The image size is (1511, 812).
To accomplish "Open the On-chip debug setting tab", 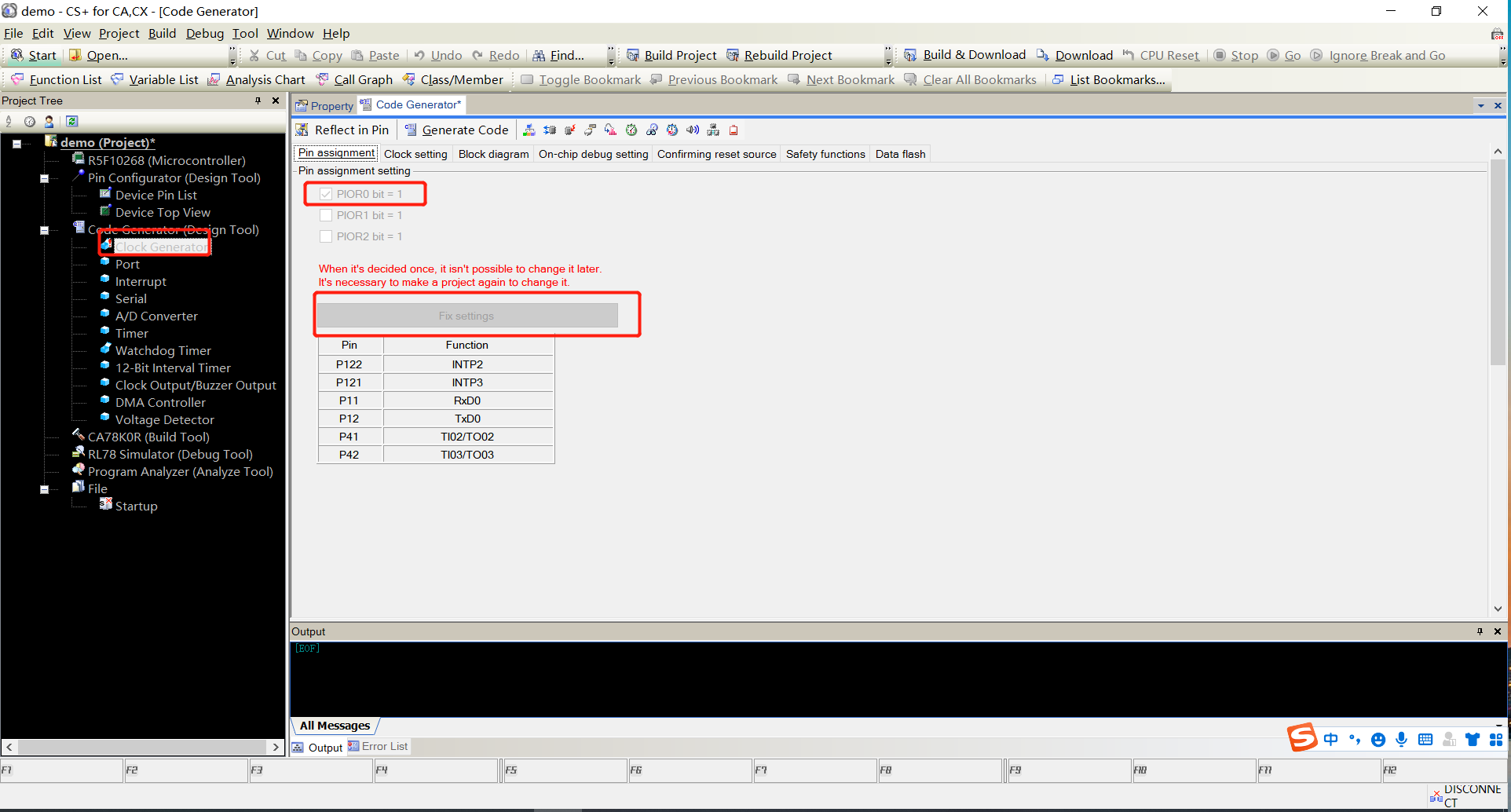I will tap(594, 154).
